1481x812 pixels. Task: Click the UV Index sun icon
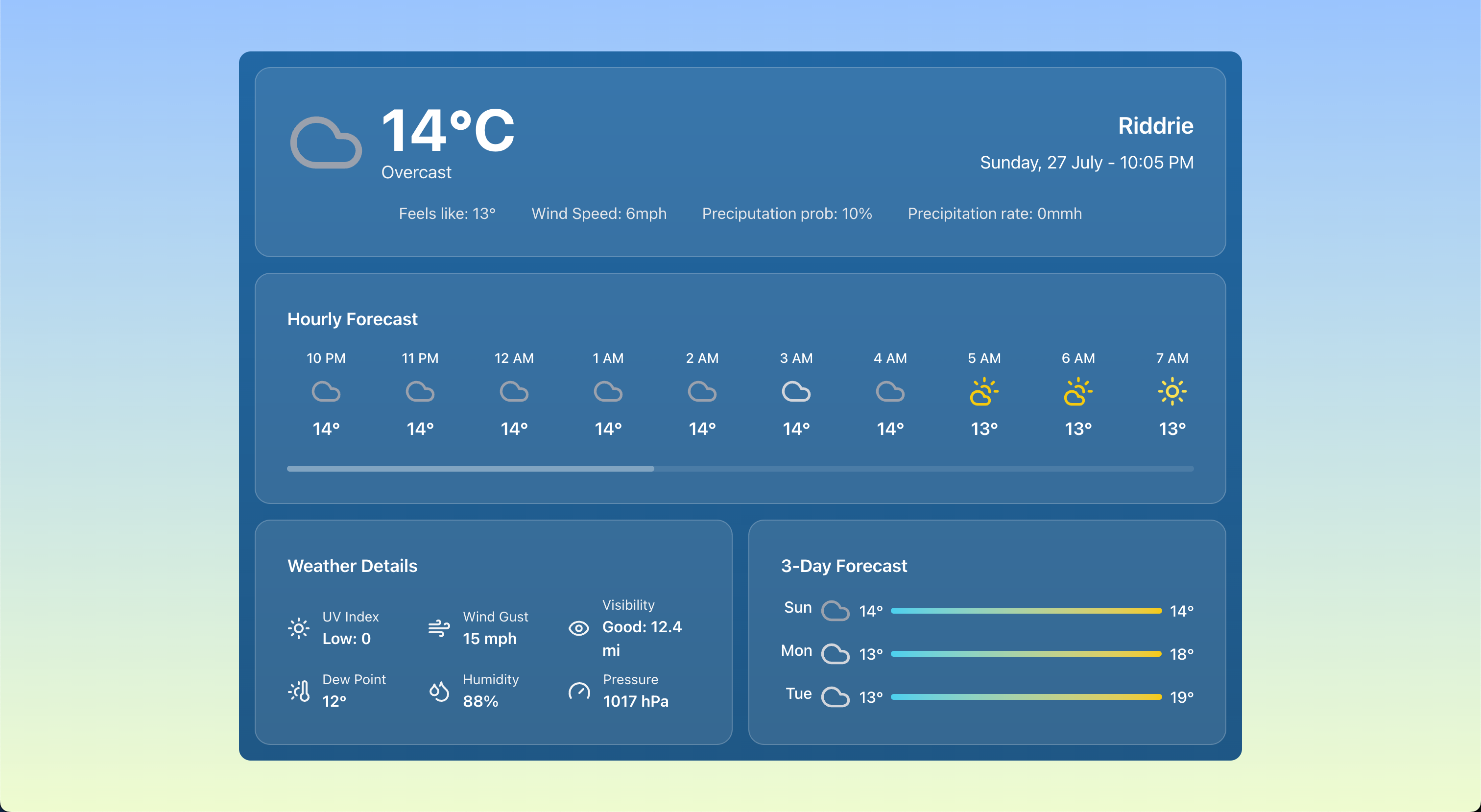[299, 628]
